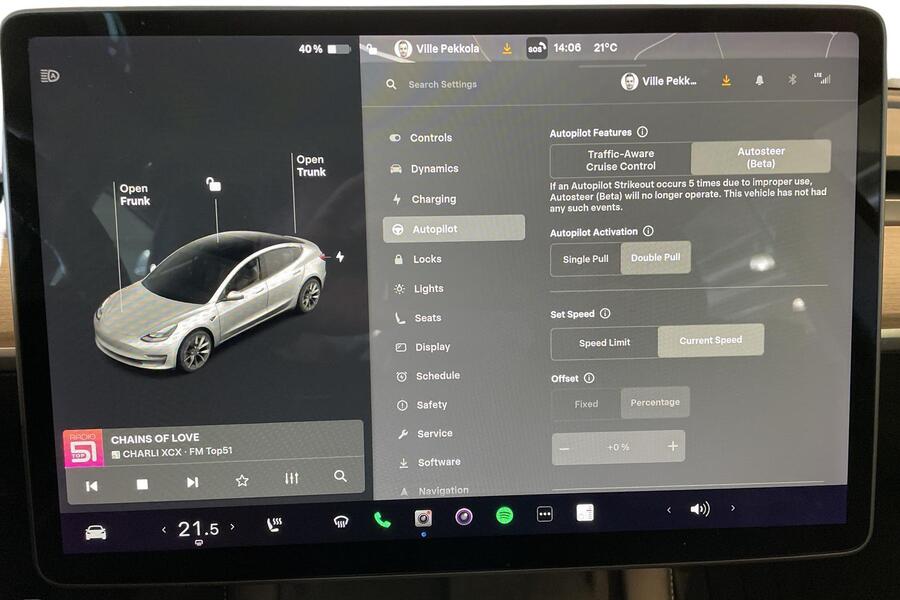Viewport: 900px width, 600px height.
Task: Select Single Pull activation
Action: coord(585,258)
